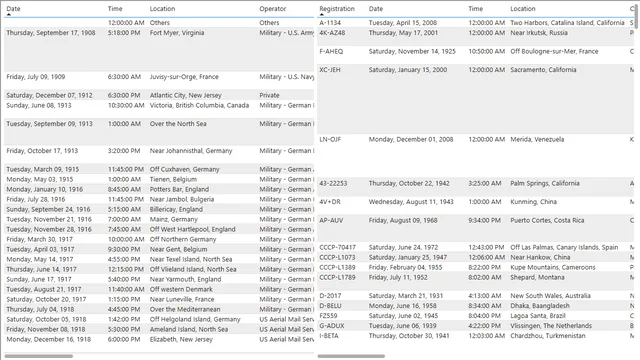This screenshot has height=360, width=640.
Task: Click the Operator column header
Action: coord(273,9)
